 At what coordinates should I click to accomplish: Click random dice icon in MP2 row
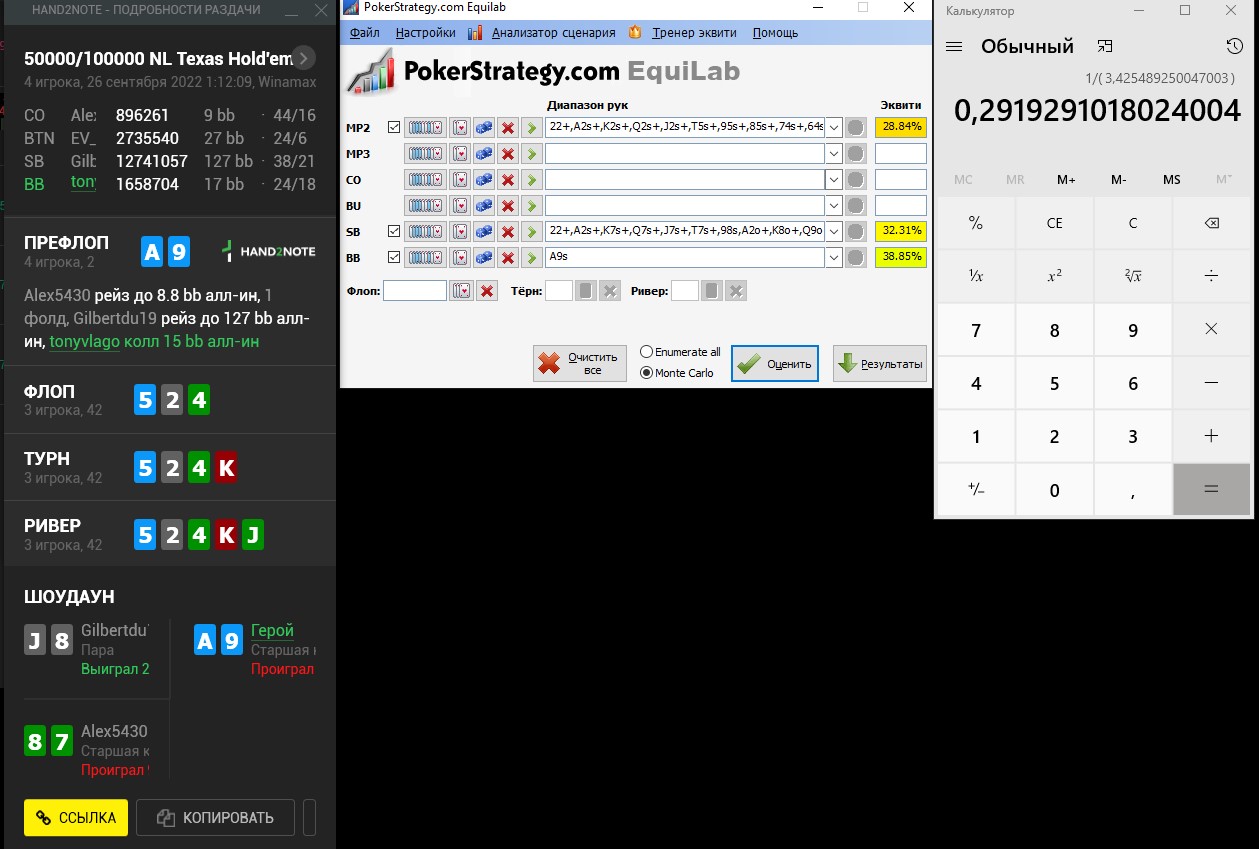[483, 127]
